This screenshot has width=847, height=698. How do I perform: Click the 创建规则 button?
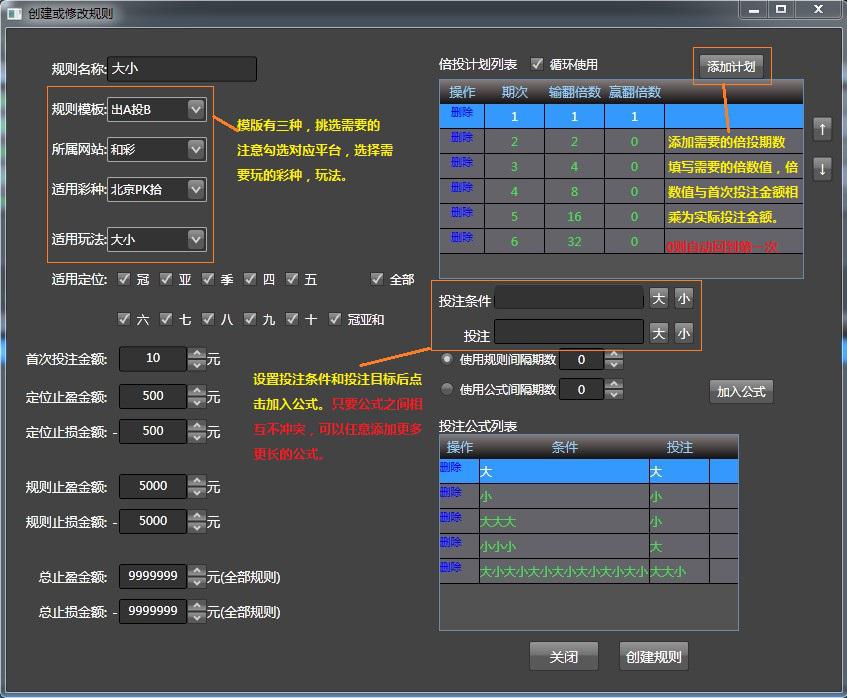(x=653, y=657)
